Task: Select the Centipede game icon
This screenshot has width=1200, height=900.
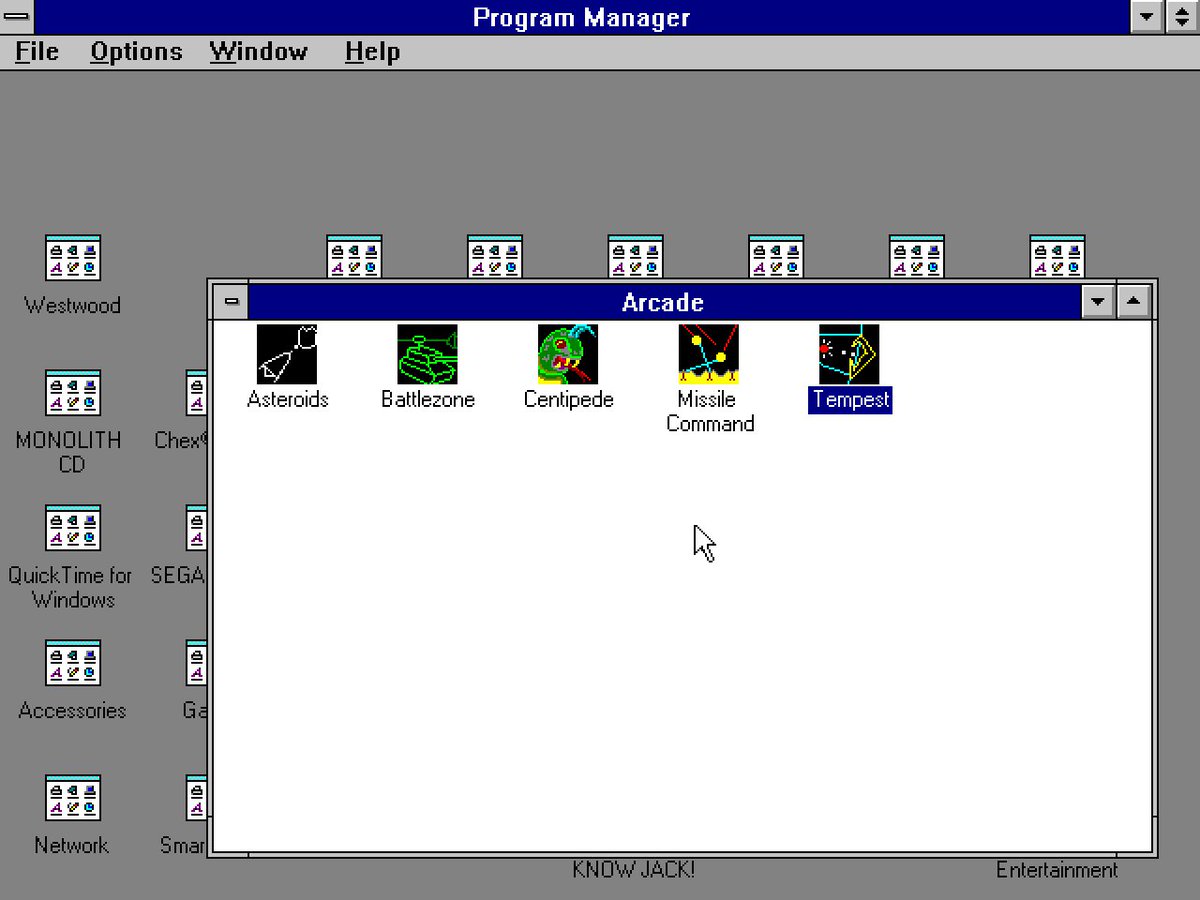Action: point(568,354)
